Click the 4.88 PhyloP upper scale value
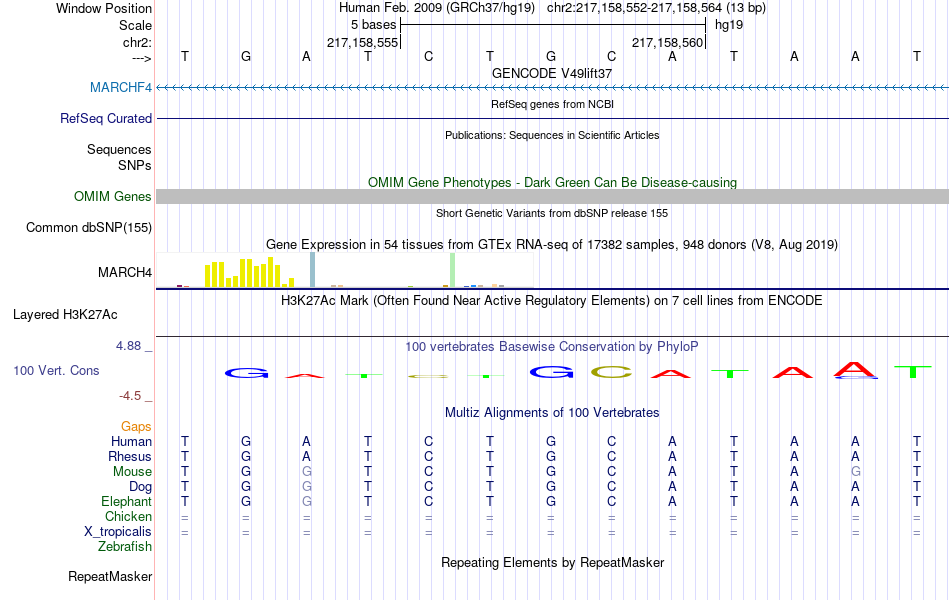The height and width of the screenshot is (600, 950). pyautogui.click(x=128, y=345)
